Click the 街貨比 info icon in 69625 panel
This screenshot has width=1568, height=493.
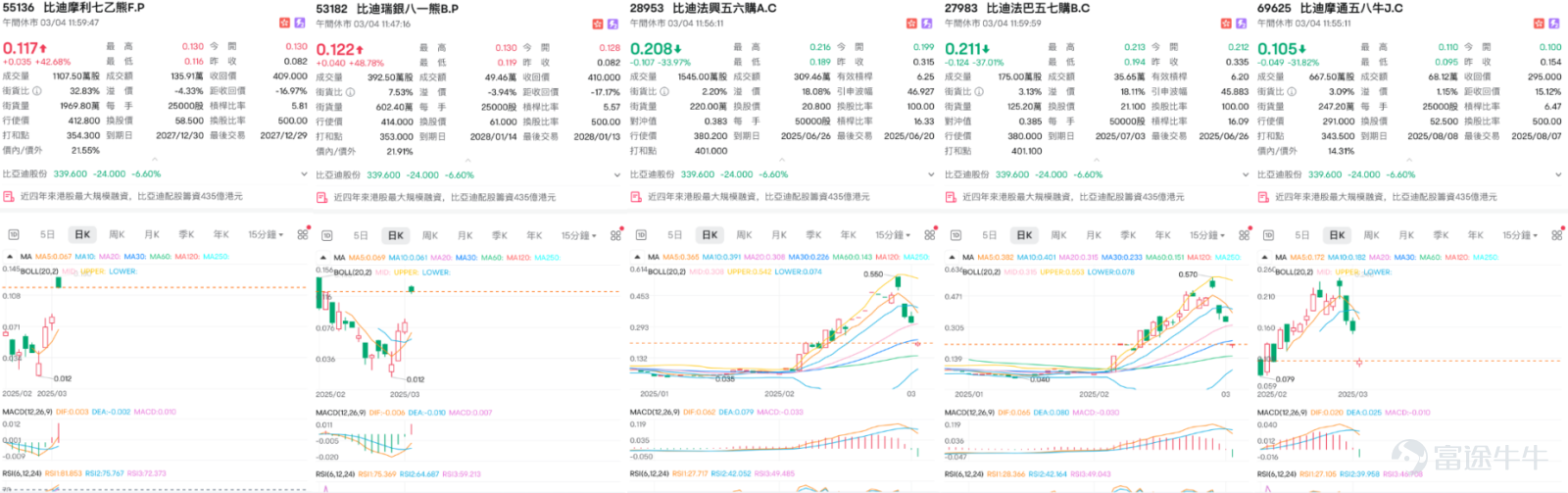pos(1292,91)
